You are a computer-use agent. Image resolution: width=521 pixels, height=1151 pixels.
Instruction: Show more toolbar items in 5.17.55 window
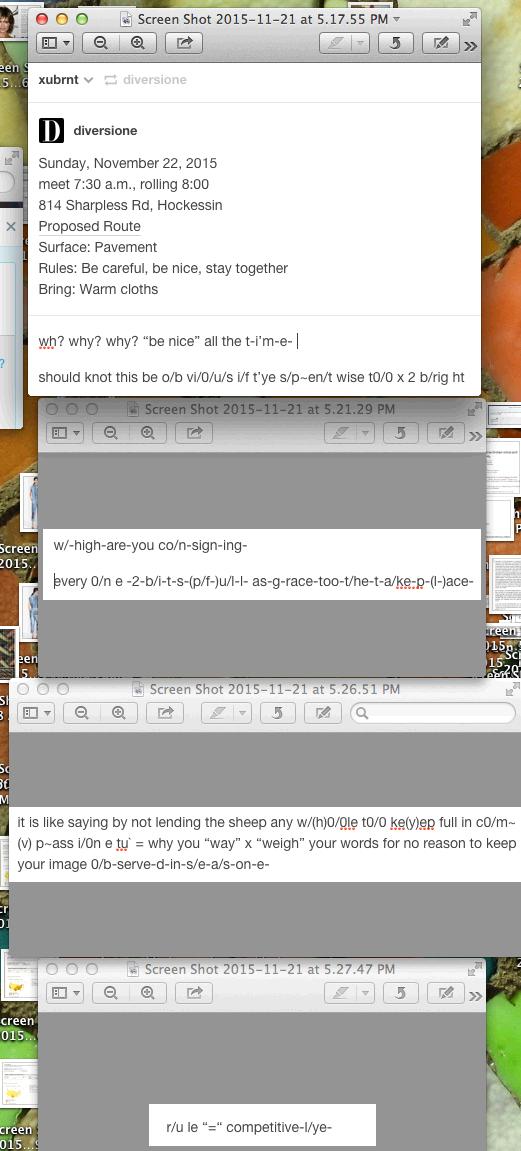tap(470, 45)
